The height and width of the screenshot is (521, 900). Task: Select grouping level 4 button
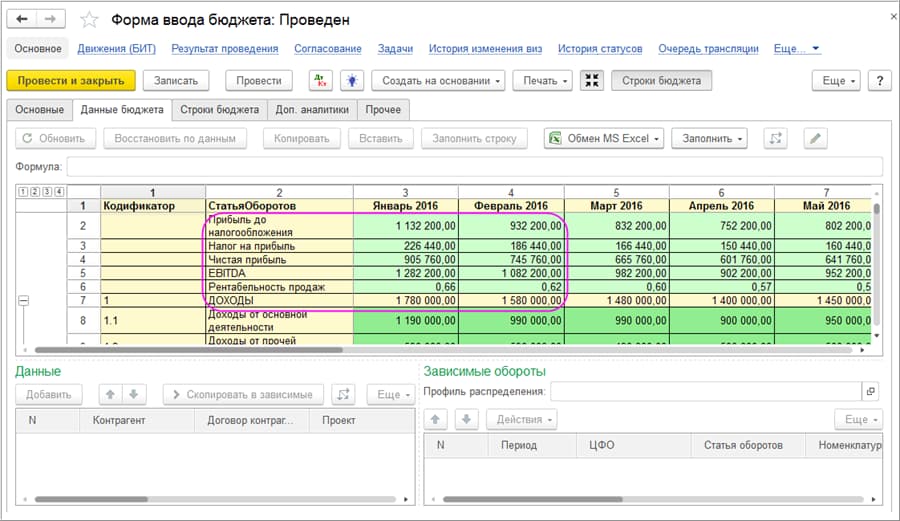coord(59,192)
